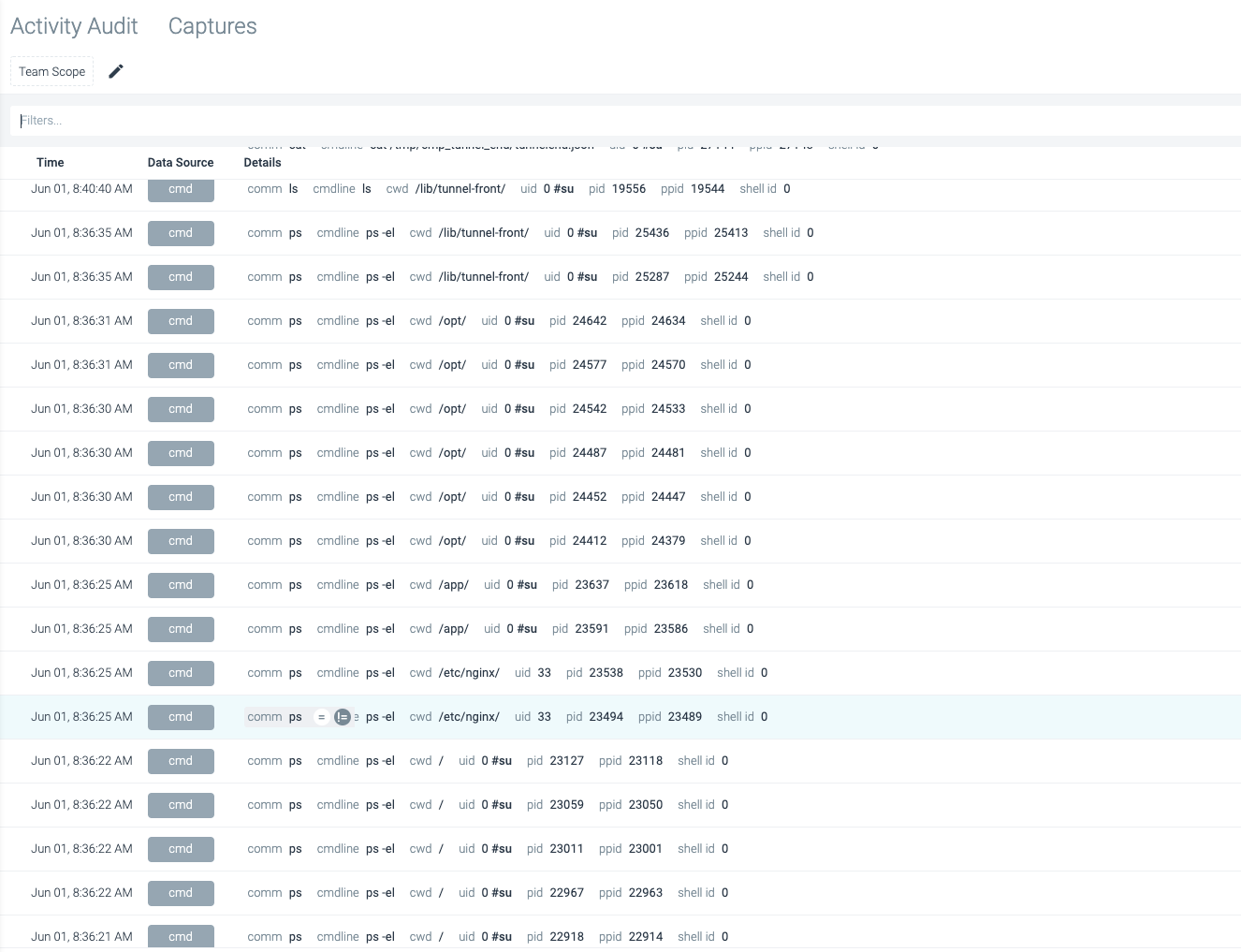The image size is (1241, 952).
Task: Click cwd /etc/nginx/ in pid 23538 row
Action: coord(469,673)
